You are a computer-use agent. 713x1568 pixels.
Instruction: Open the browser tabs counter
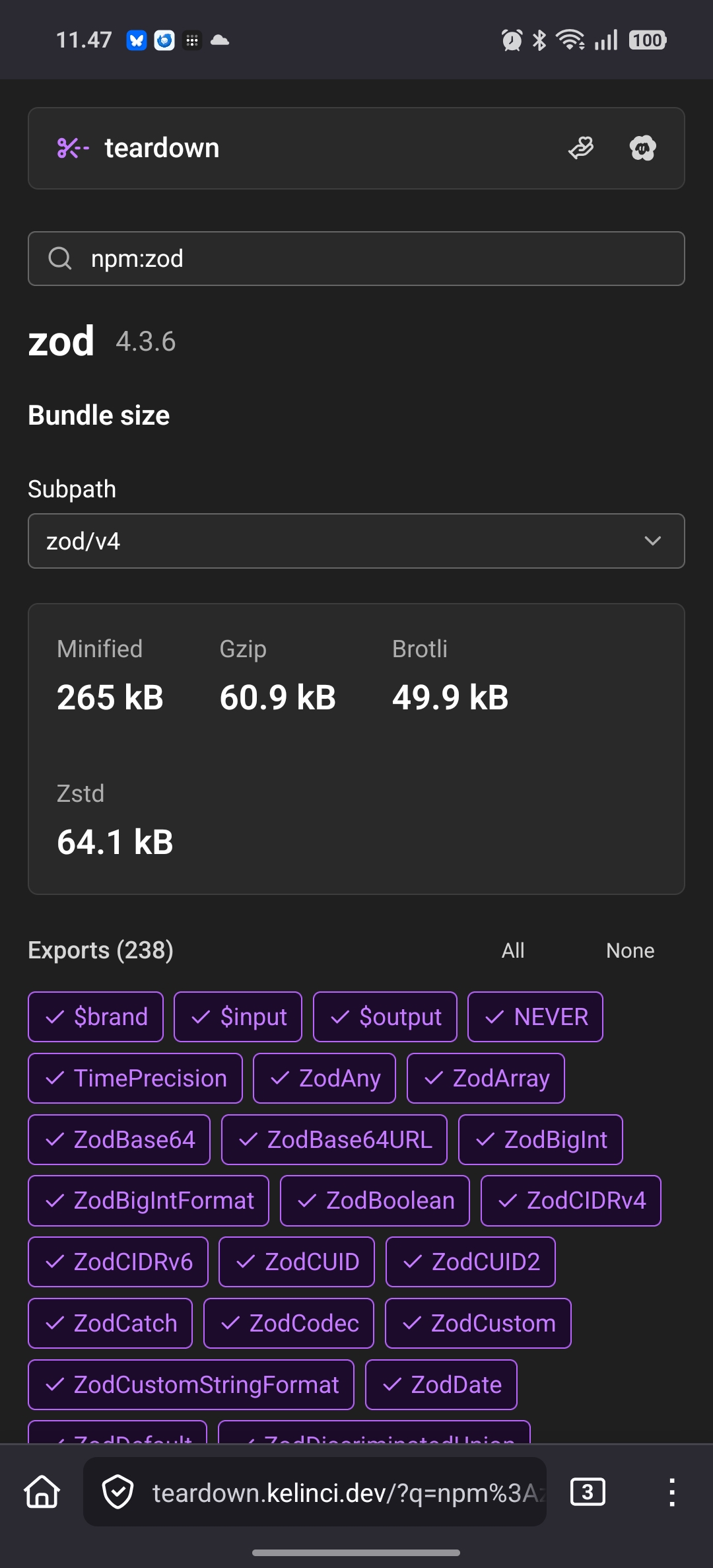click(x=588, y=1492)
